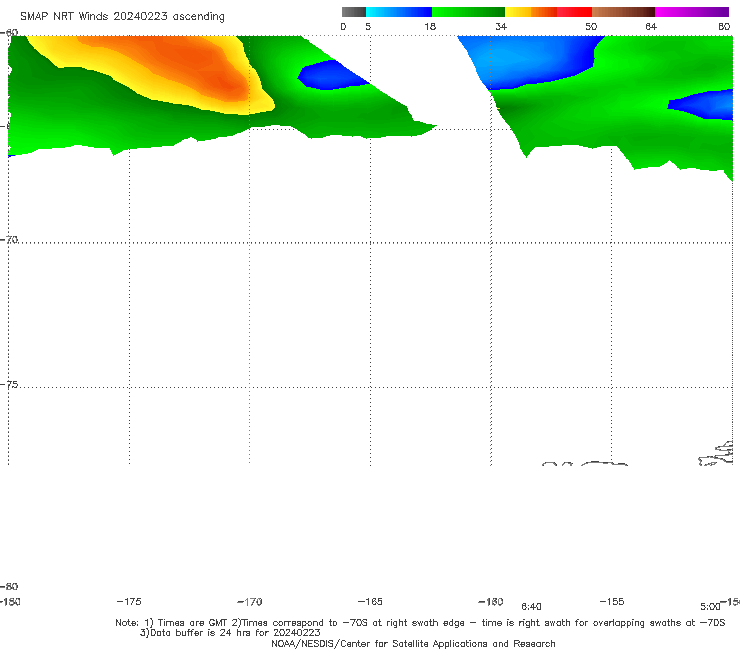
Task: Click the color bar label '5'
Action: [x=368, y=27]
